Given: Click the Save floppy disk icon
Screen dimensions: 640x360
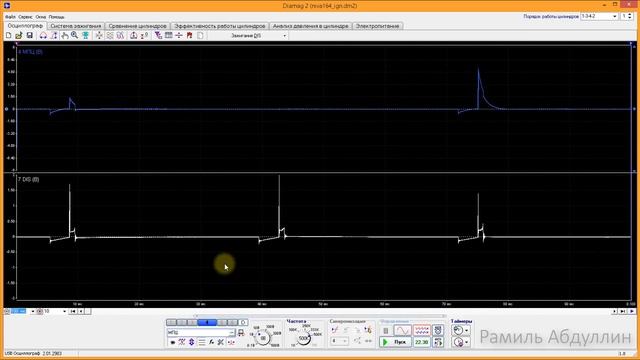Looking at the screenshot, I should (29, 36).
